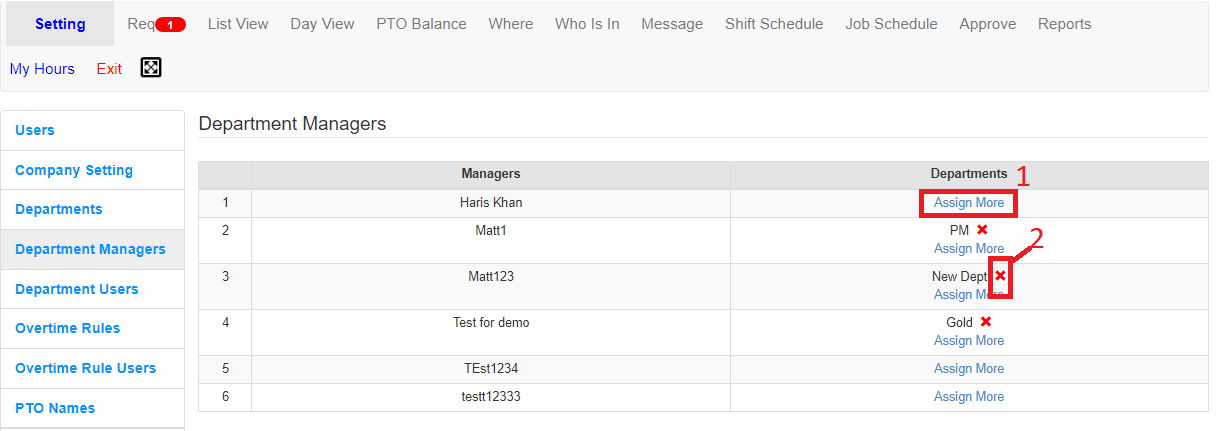Click the My Hours link
1226x431 pixels.
42,69
